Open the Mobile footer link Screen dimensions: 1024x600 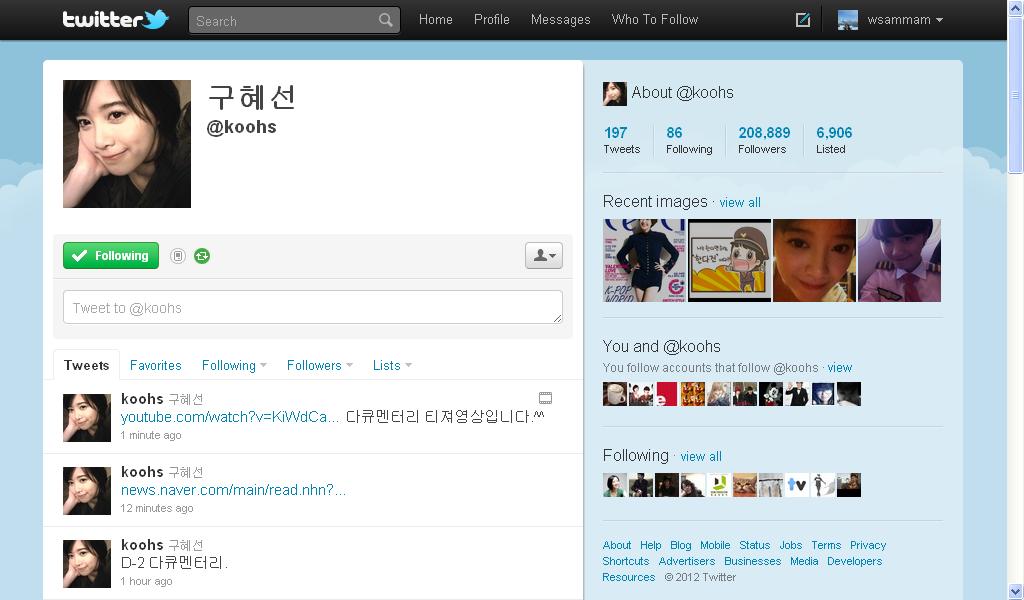tap(715, 545)
